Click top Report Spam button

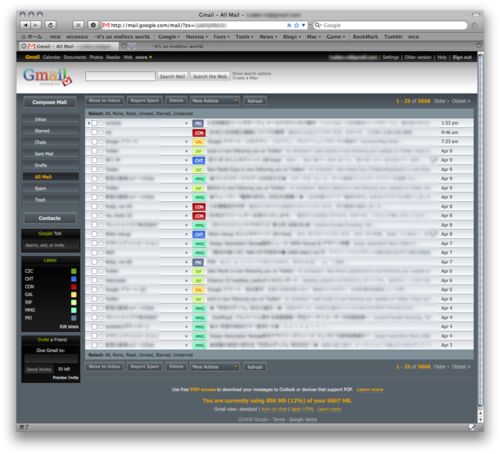tap(145, 101)
